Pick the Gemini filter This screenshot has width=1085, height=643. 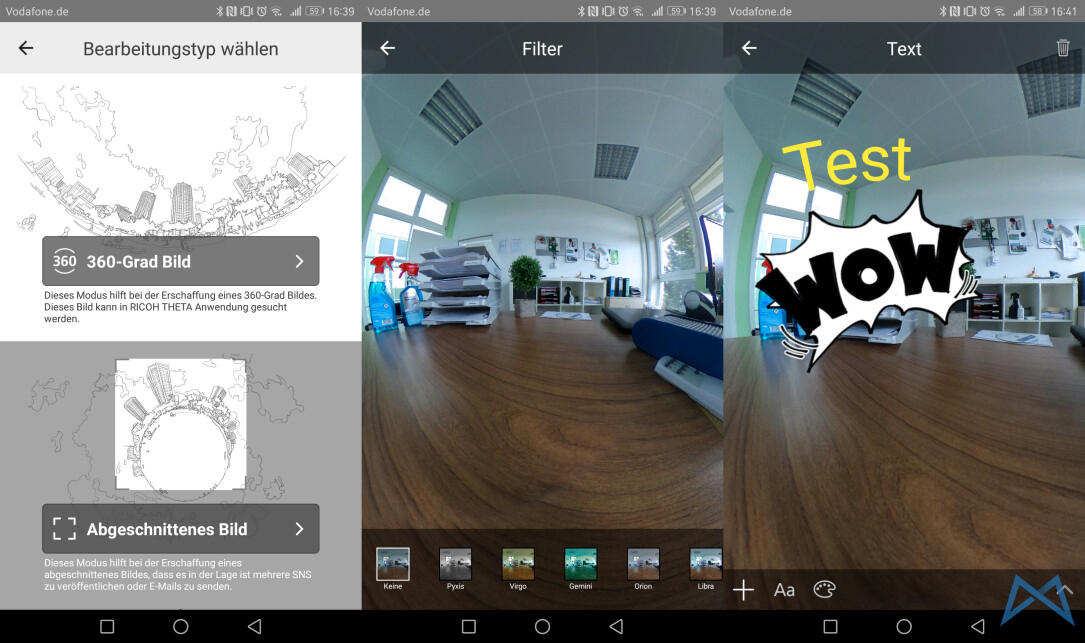tap(580, 564)
